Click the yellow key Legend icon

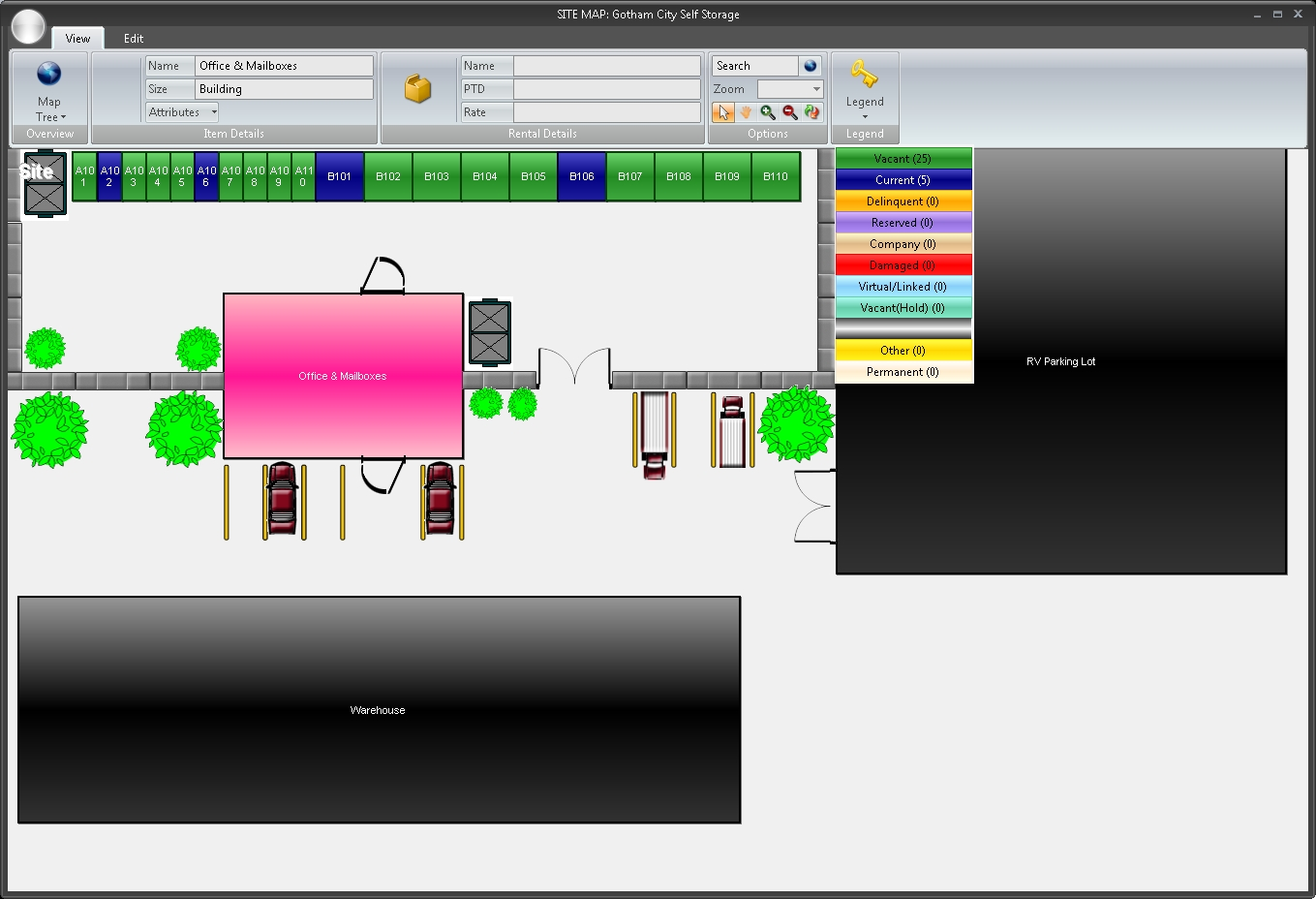point(865,73)
